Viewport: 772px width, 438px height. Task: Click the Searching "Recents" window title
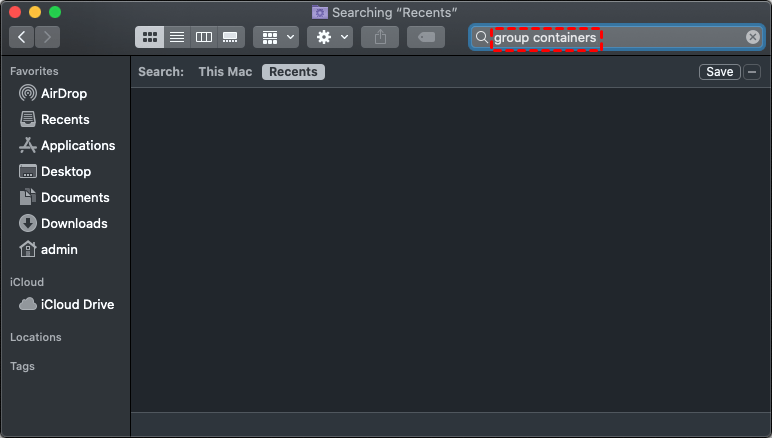click(x=394, y=12)
